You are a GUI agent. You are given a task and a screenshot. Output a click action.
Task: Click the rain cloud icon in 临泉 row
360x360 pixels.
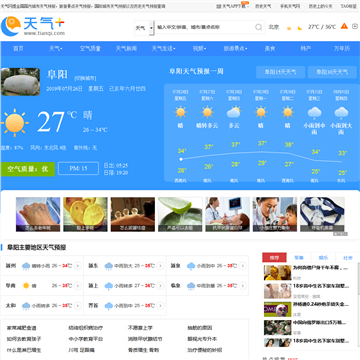191,286
